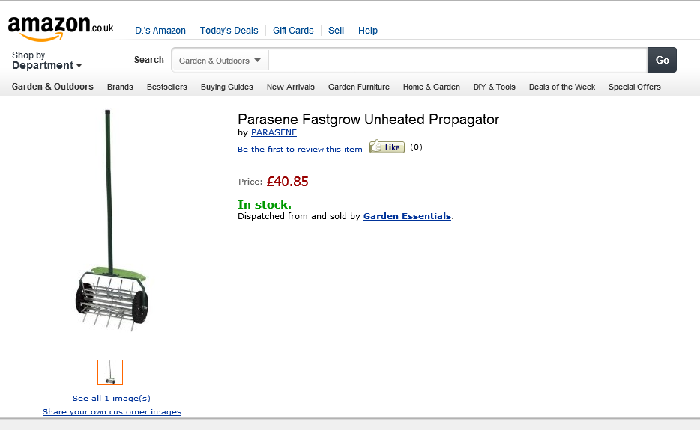The width and height of the screenshot is (700, 430).
Task: Open the Special Offers tab
Action: (634, 87)
